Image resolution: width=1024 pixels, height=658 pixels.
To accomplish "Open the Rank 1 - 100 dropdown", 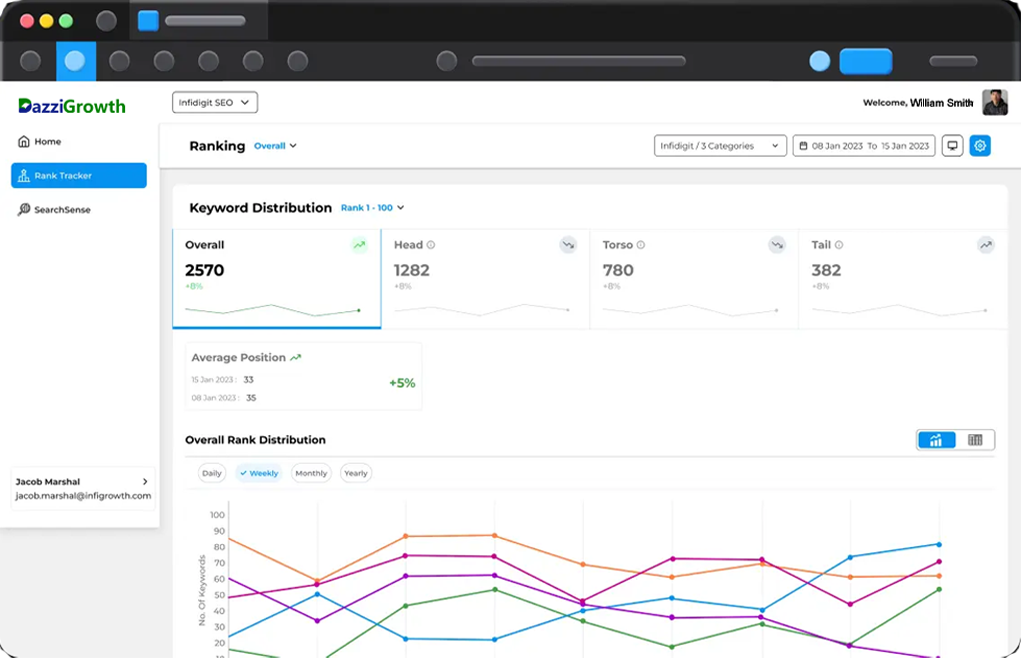I will [x=372, y=208].
